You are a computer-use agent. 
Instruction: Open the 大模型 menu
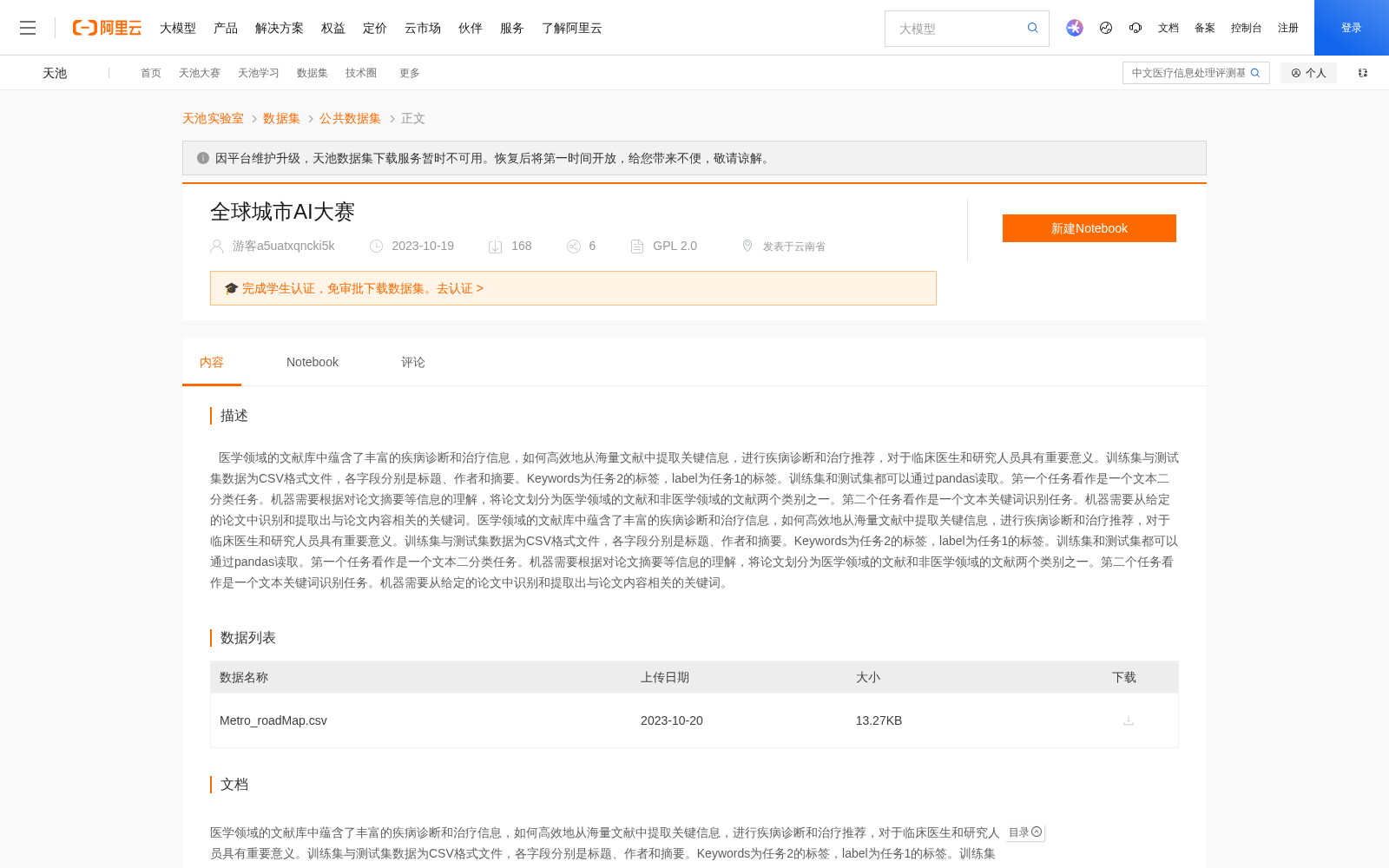178,28
